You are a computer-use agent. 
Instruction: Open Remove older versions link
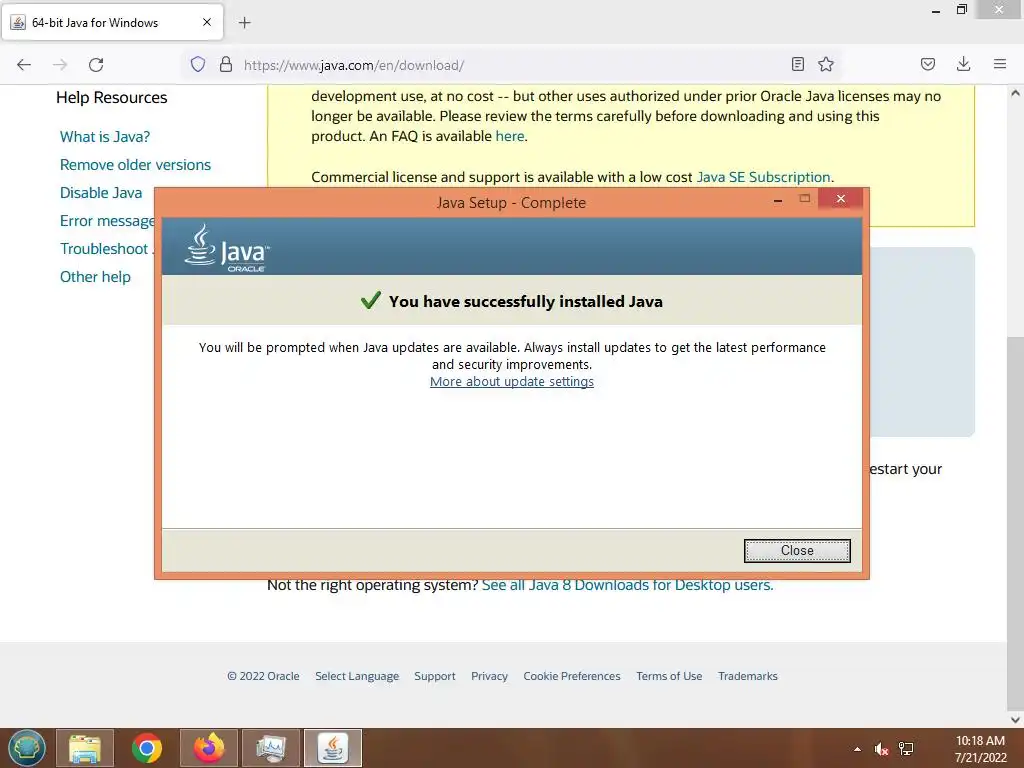(135, 165)
